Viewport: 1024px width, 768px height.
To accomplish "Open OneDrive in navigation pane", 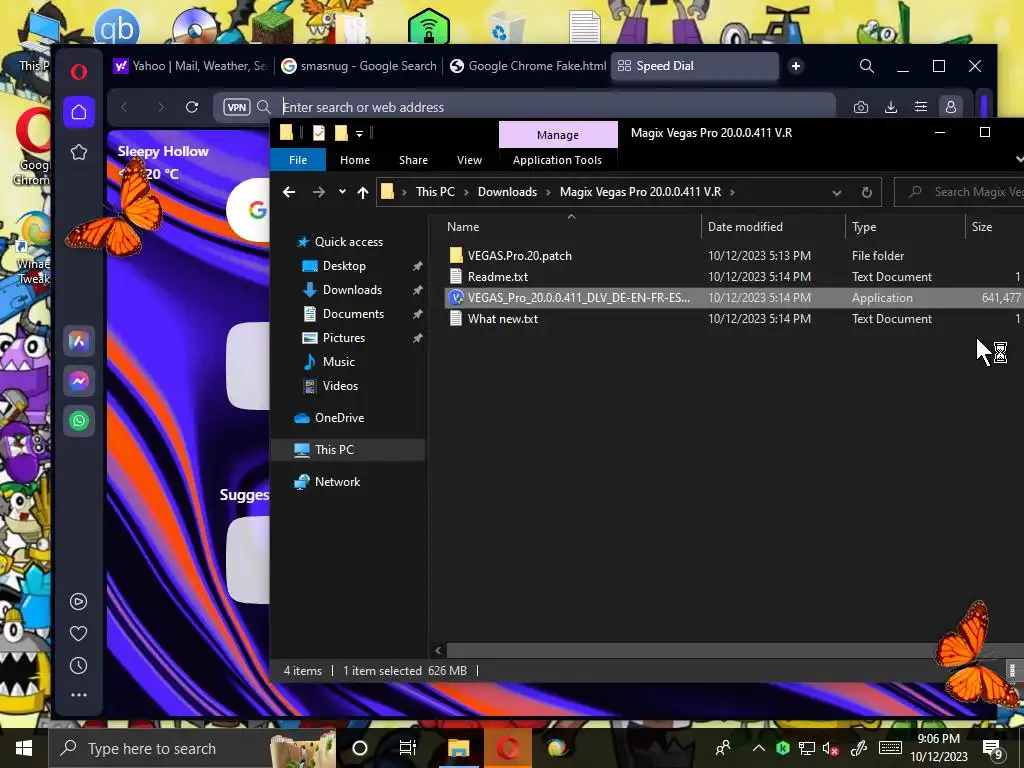I will pos(339,418).
